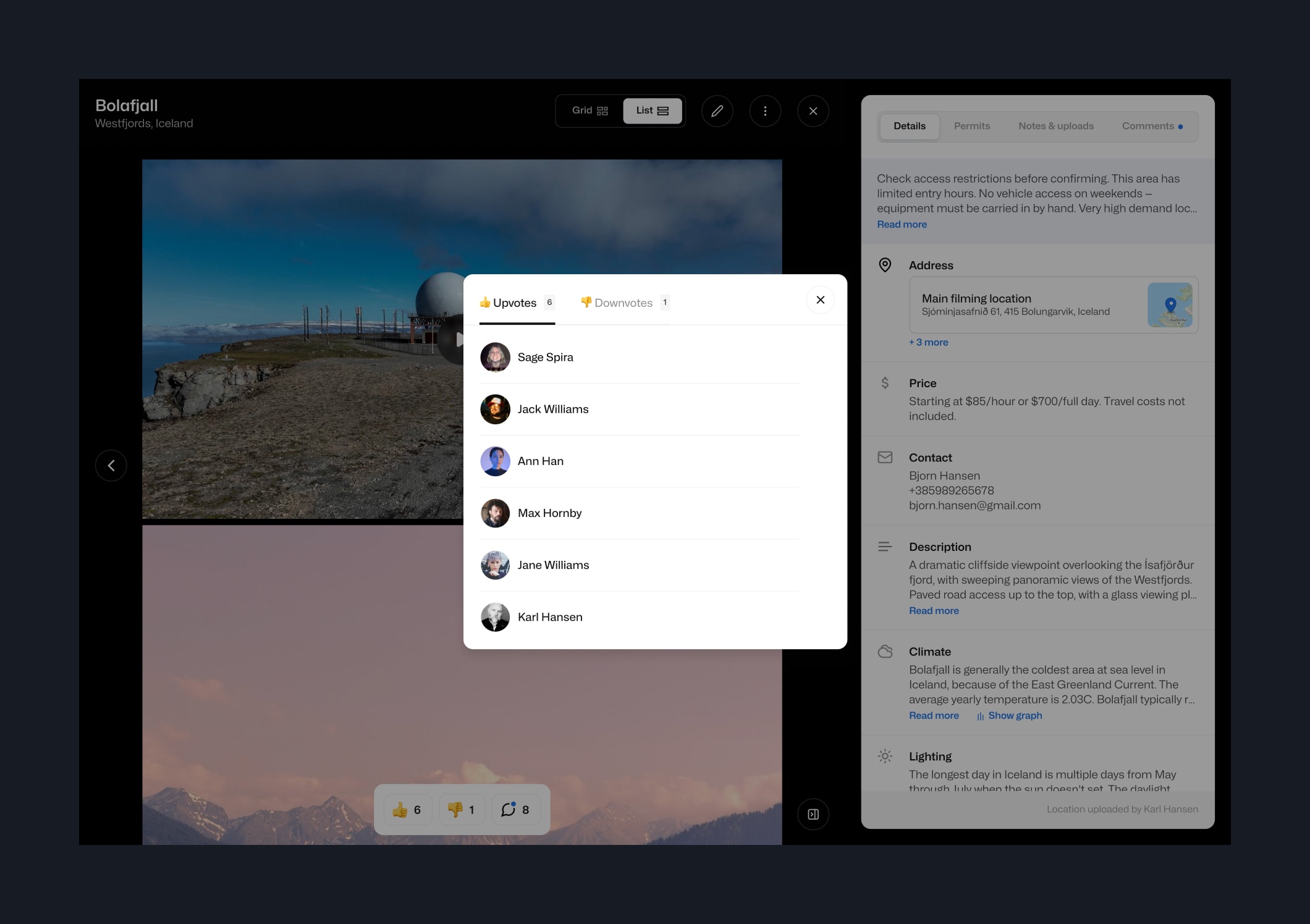Click the Description lines icon
The height and width of the screenshot is (924, 1310).
click(x=885, y=547)
